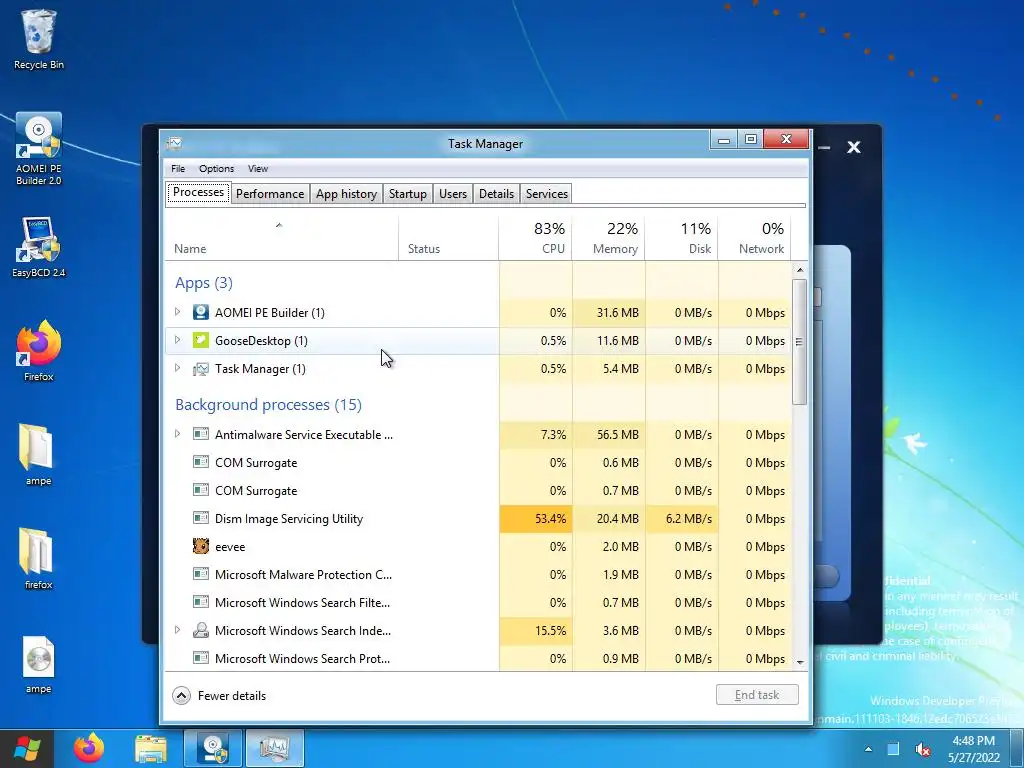Sort by the Network column header

(x=755, y=239)
